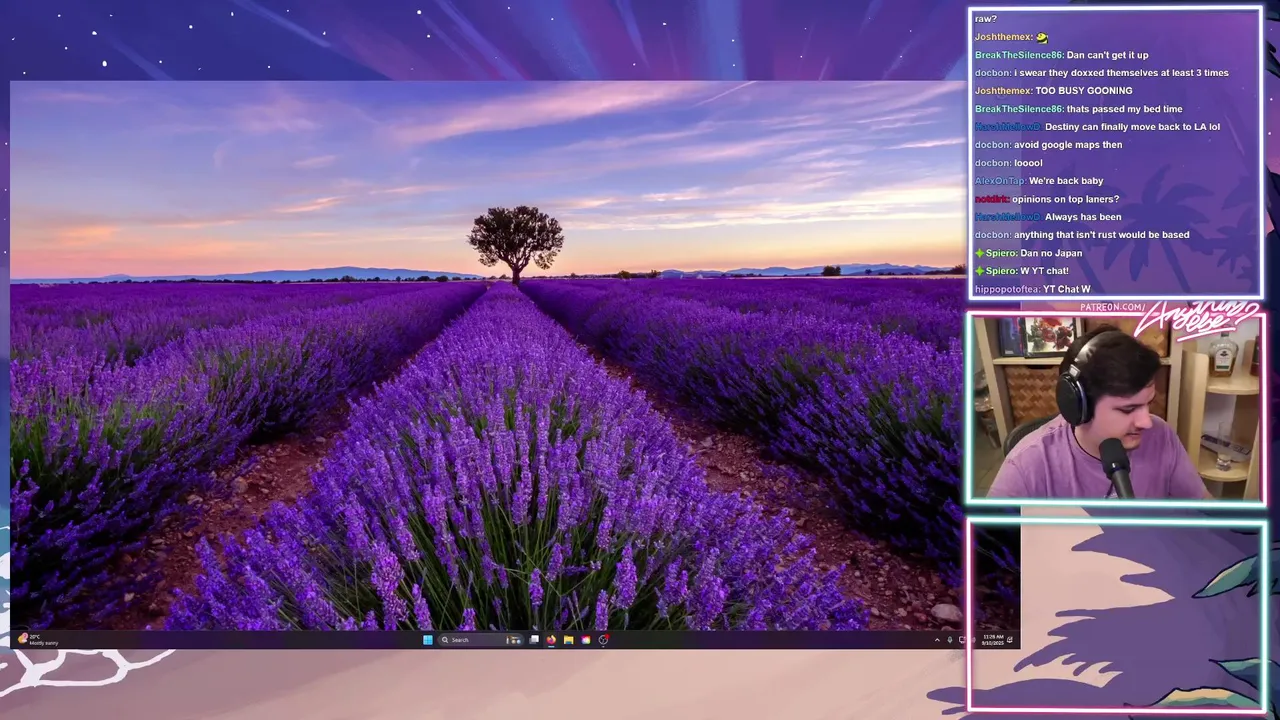This screenshot has height=720, width=1280.
Task: Click the chat message 'We're back baby'
Action: tap(1066, 181)
